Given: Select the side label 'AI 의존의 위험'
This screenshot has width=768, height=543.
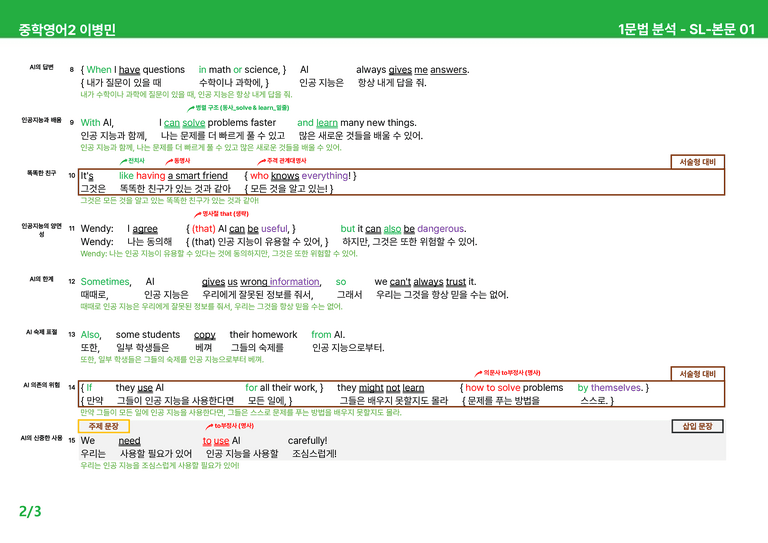Looking at the screenshot, I should [42, 385].
